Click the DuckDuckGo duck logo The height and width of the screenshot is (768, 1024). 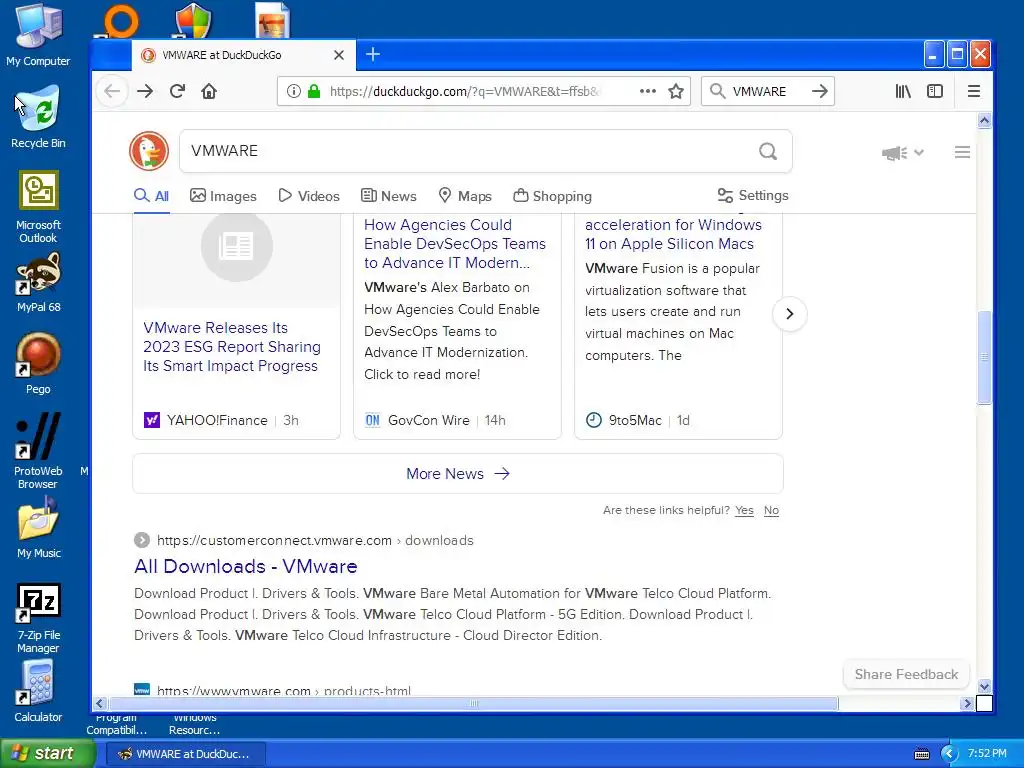tap(149, 151)
